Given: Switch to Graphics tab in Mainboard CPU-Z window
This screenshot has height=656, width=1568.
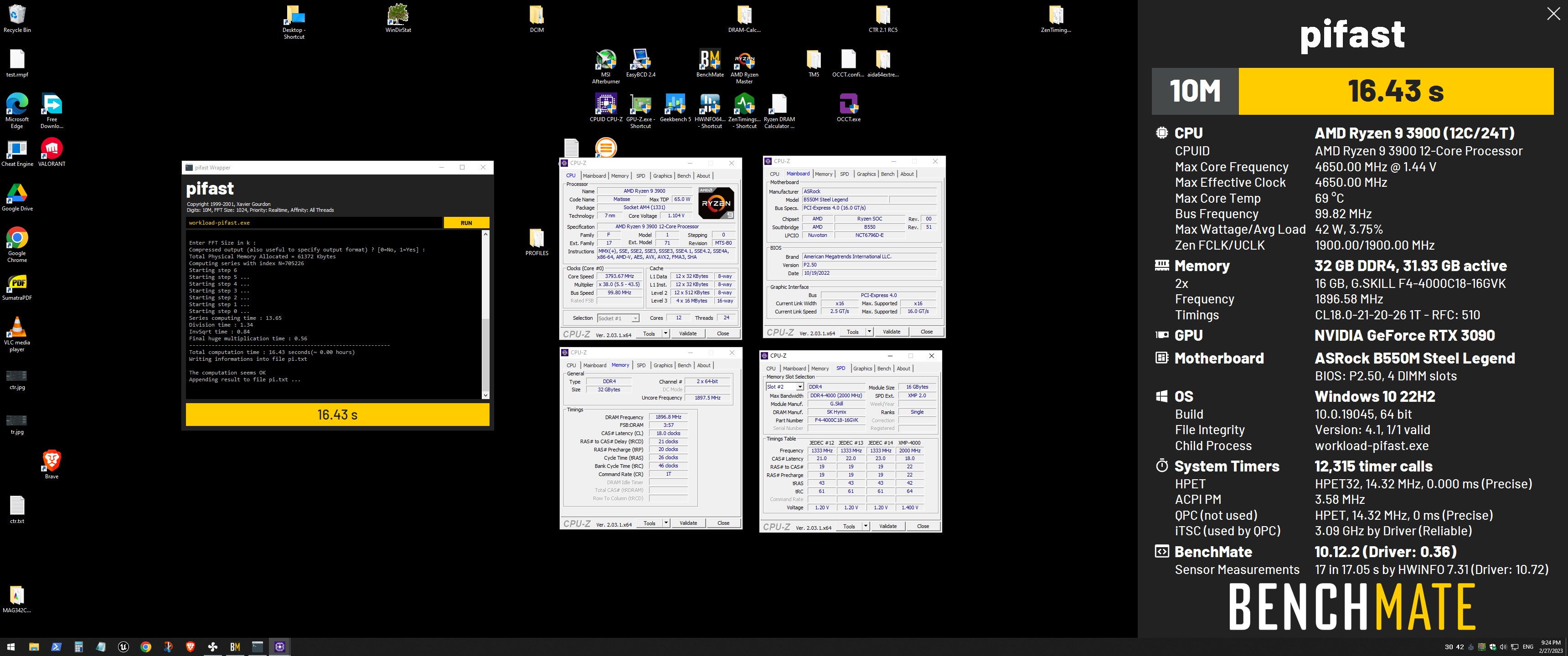Looking at the screenshot, I should [866, 174].
